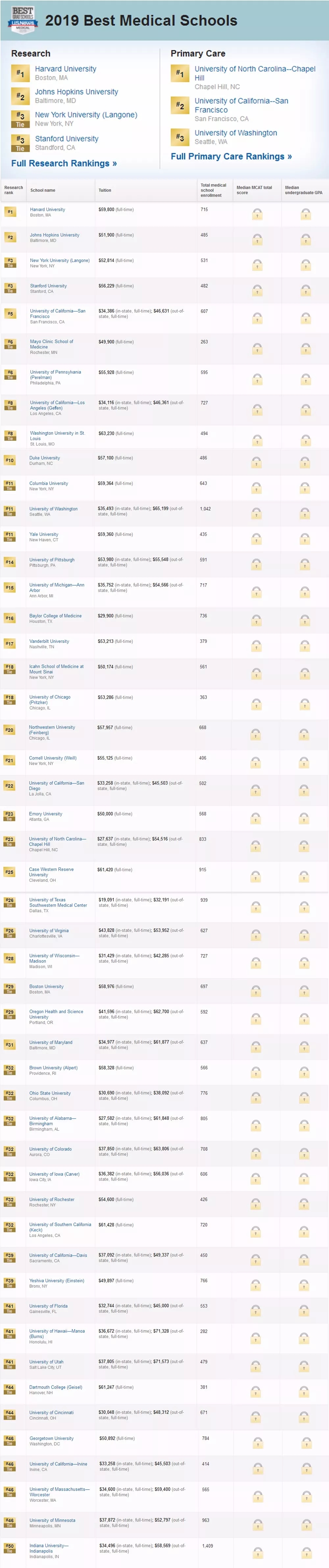Viewport: 329px width, 1568px height.
Task: Open University of California--San Francisco Primary Care link
Action: coord(241,105)
